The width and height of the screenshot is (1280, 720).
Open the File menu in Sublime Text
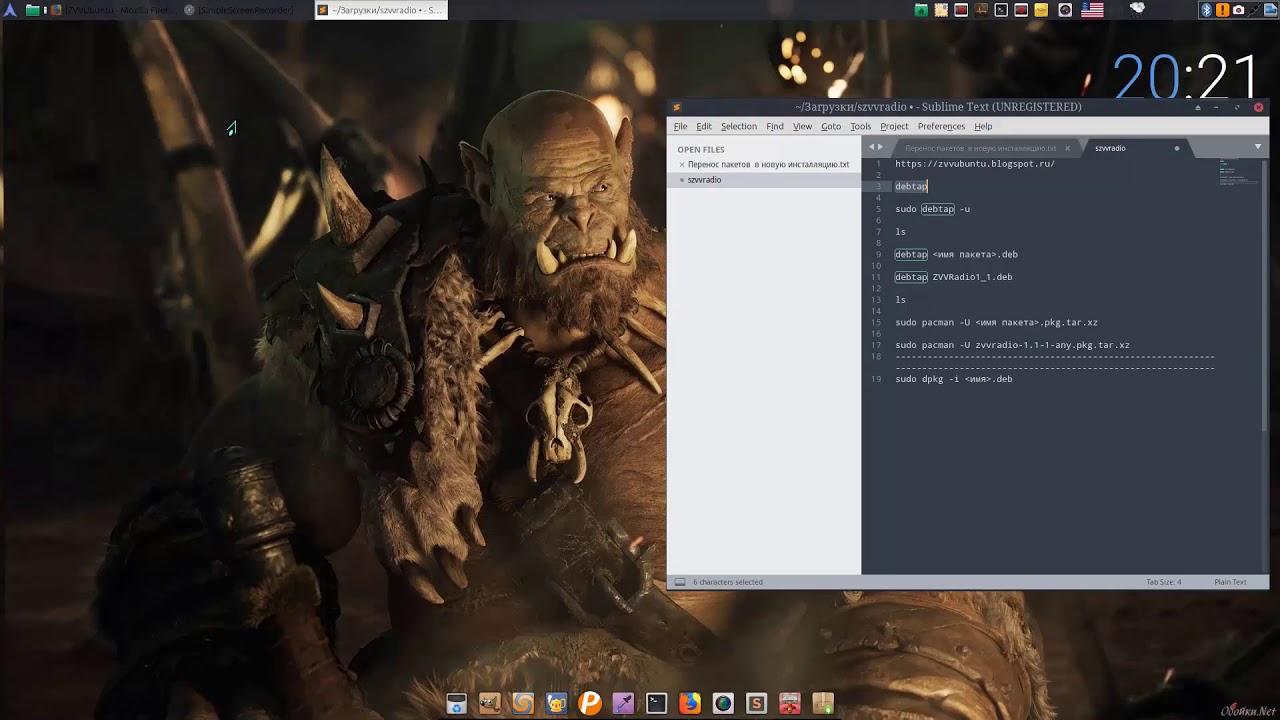click(680, 126)
